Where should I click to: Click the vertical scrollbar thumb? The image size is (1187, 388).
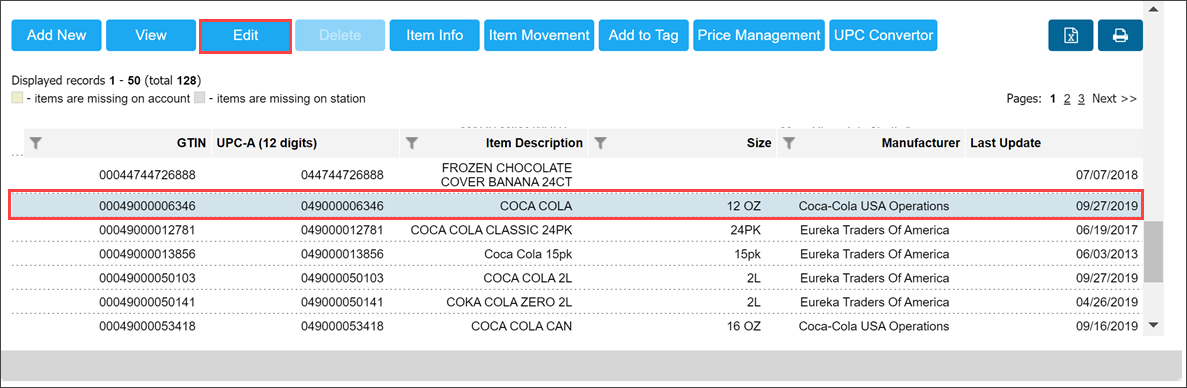pyautogui.click(x=1154, y=252)
